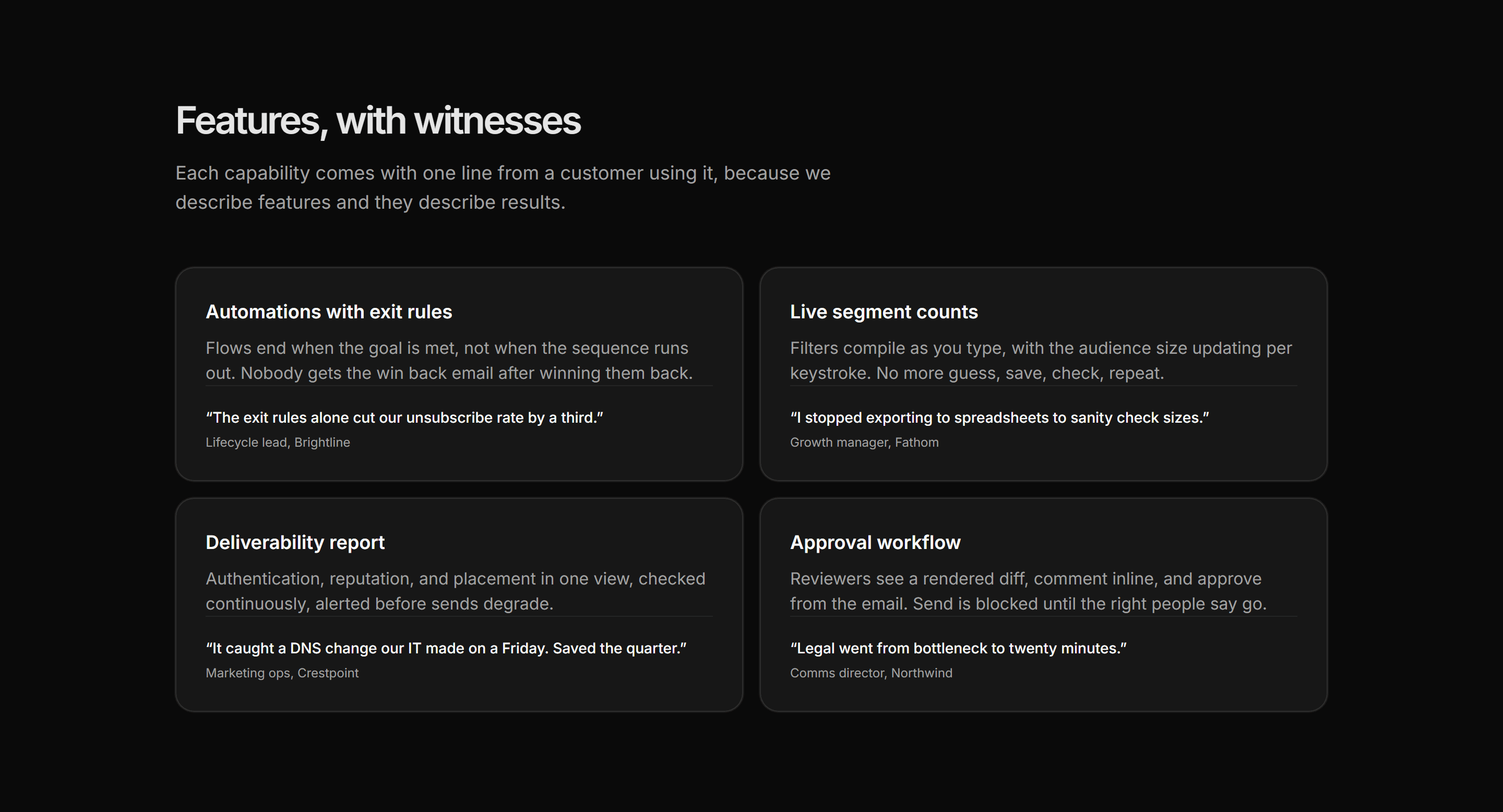
Task: Click the Legal bottleneck customer quote
Action: coord(958,648)
